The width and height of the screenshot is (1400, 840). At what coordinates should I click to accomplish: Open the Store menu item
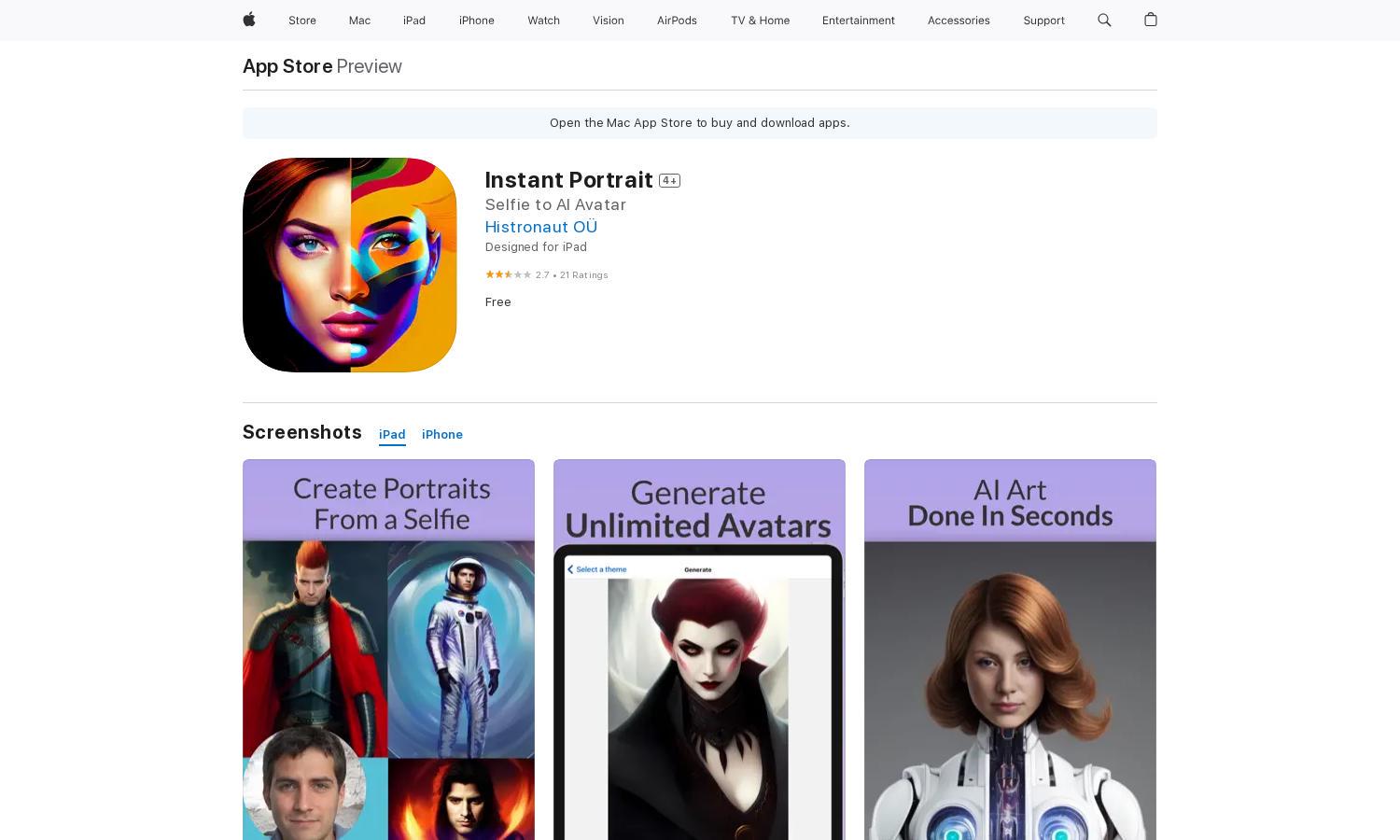(301, 21)
